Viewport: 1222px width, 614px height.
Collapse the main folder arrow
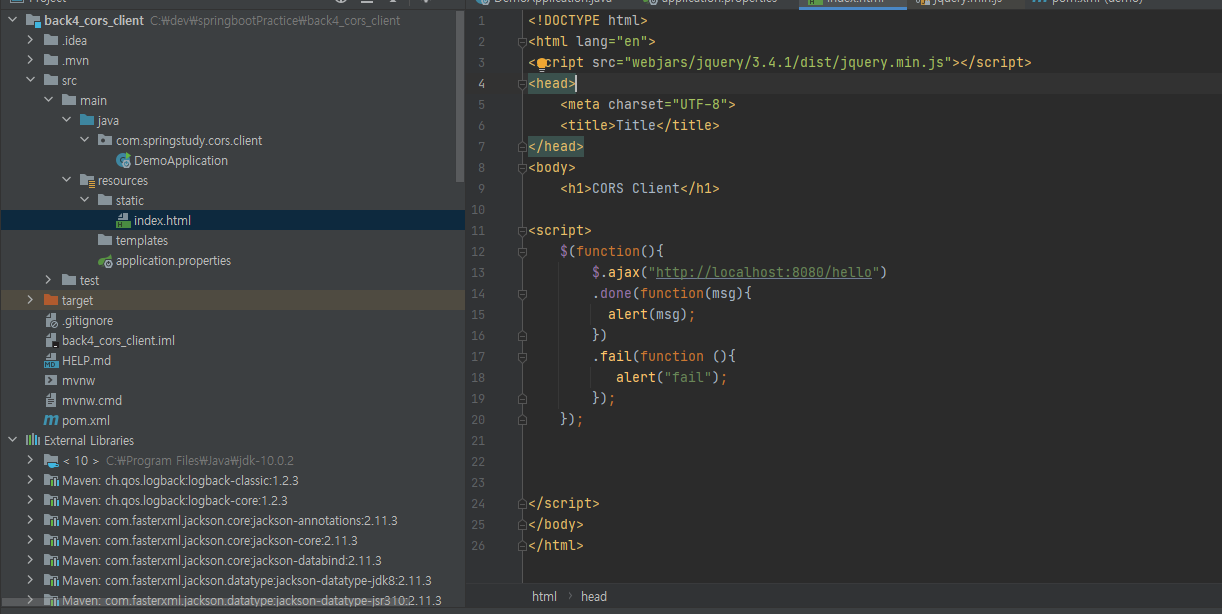coord(49,100)
